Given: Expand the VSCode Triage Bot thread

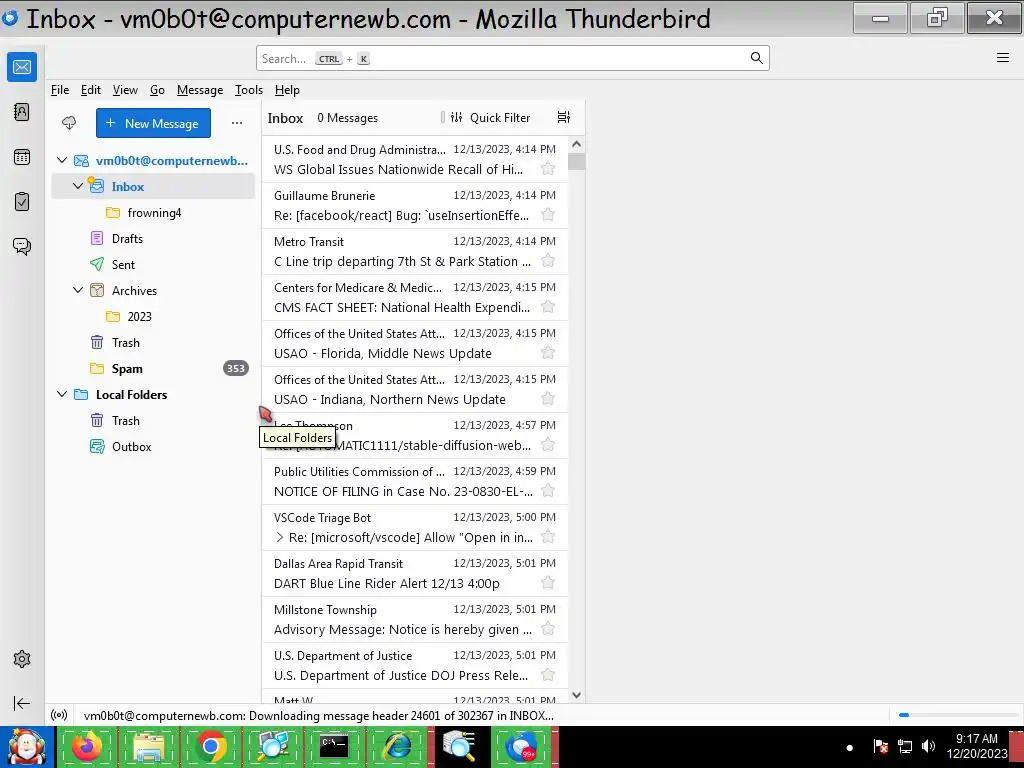Looking at the screenshot, I should point(280,537).
